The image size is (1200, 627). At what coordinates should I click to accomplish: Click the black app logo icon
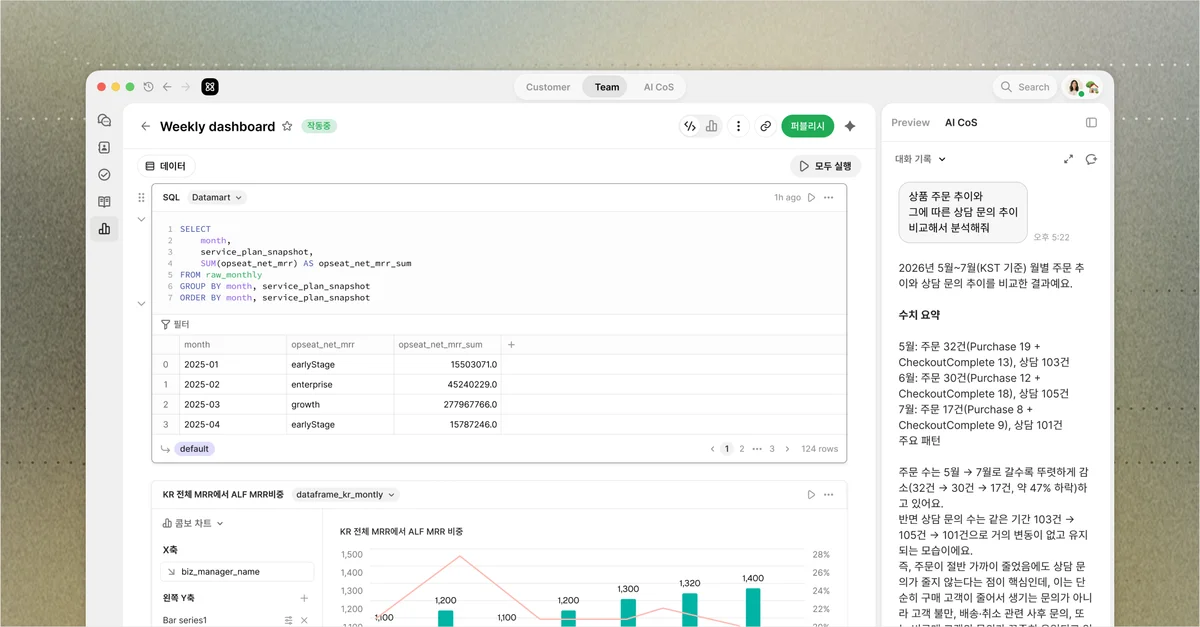click(210, 87)
